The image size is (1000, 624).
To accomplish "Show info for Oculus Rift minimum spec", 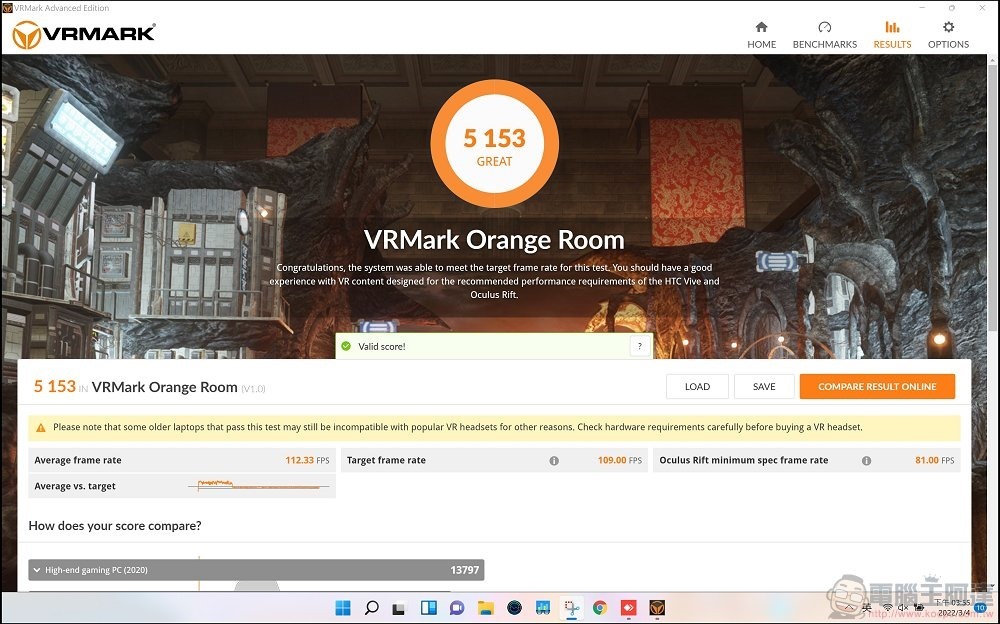I will click(866, 460).
